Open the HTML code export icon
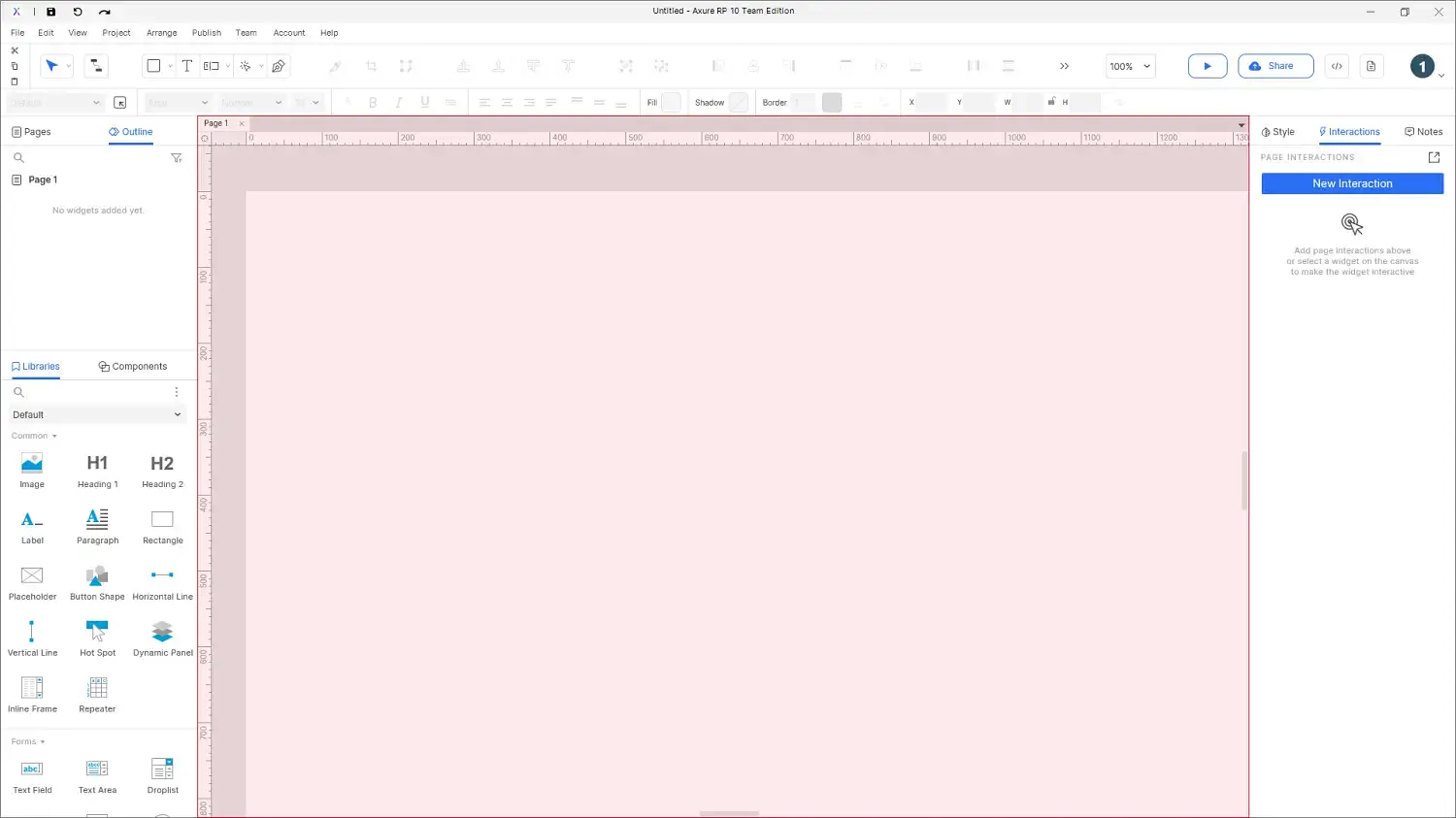Screen dimensions: 1456x818 point(1337,66)
